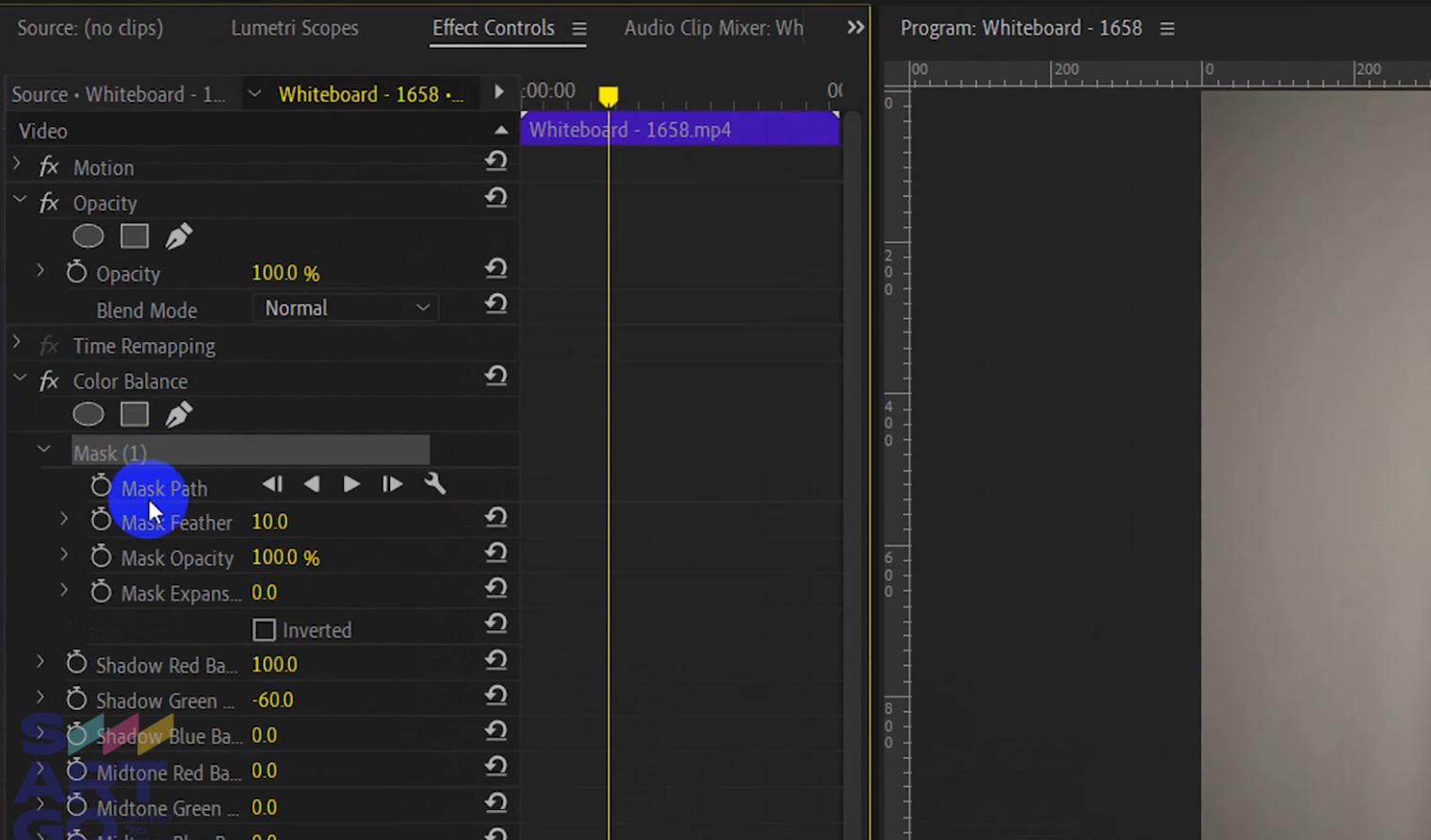Click the 4-point polygon mask under Color Balance
1431x840 pixels.
(134, 414)
